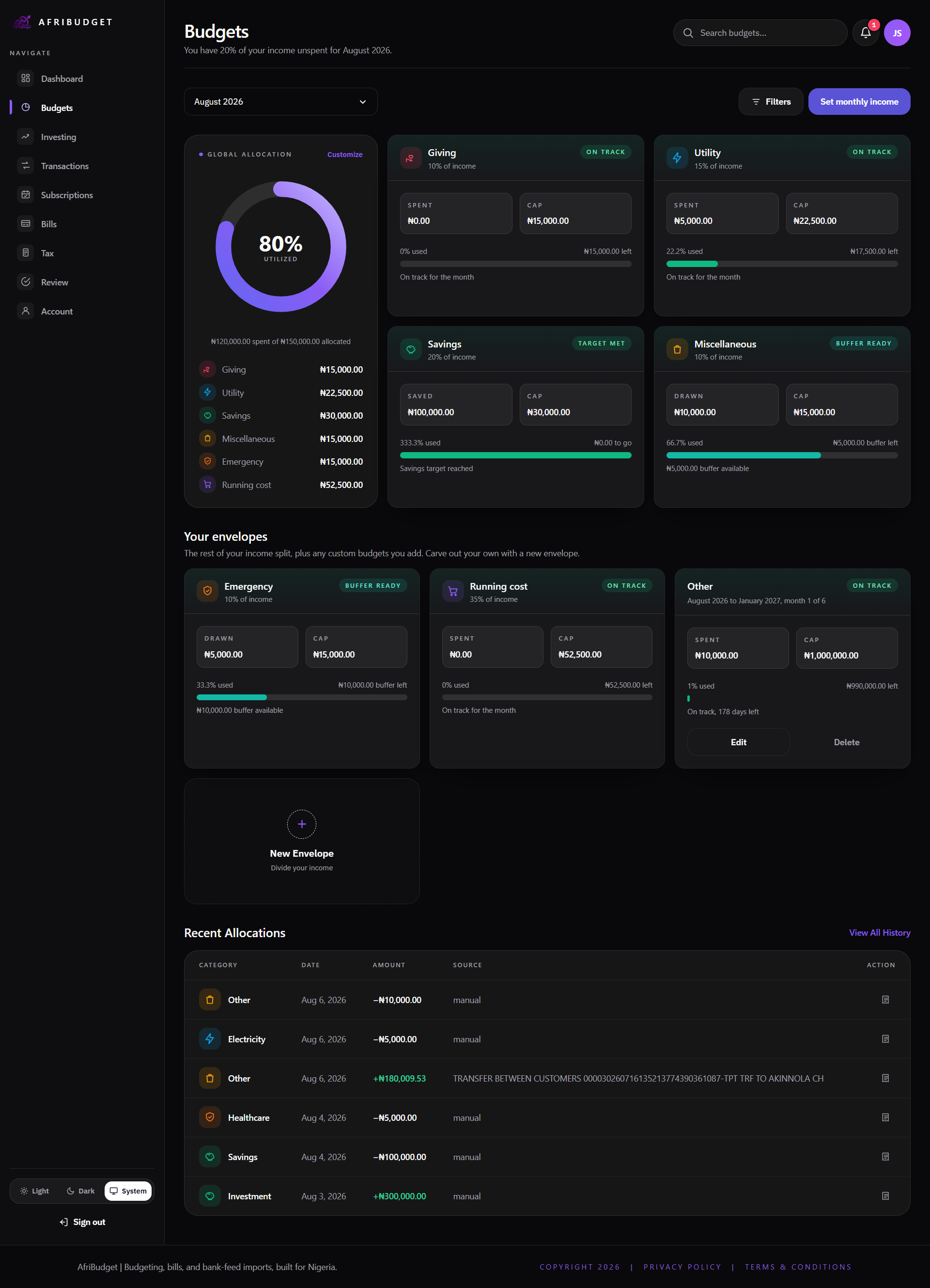
Task: Open Subscriptions from the navigation
Action: pyautogui.click(x=66, y=195)
